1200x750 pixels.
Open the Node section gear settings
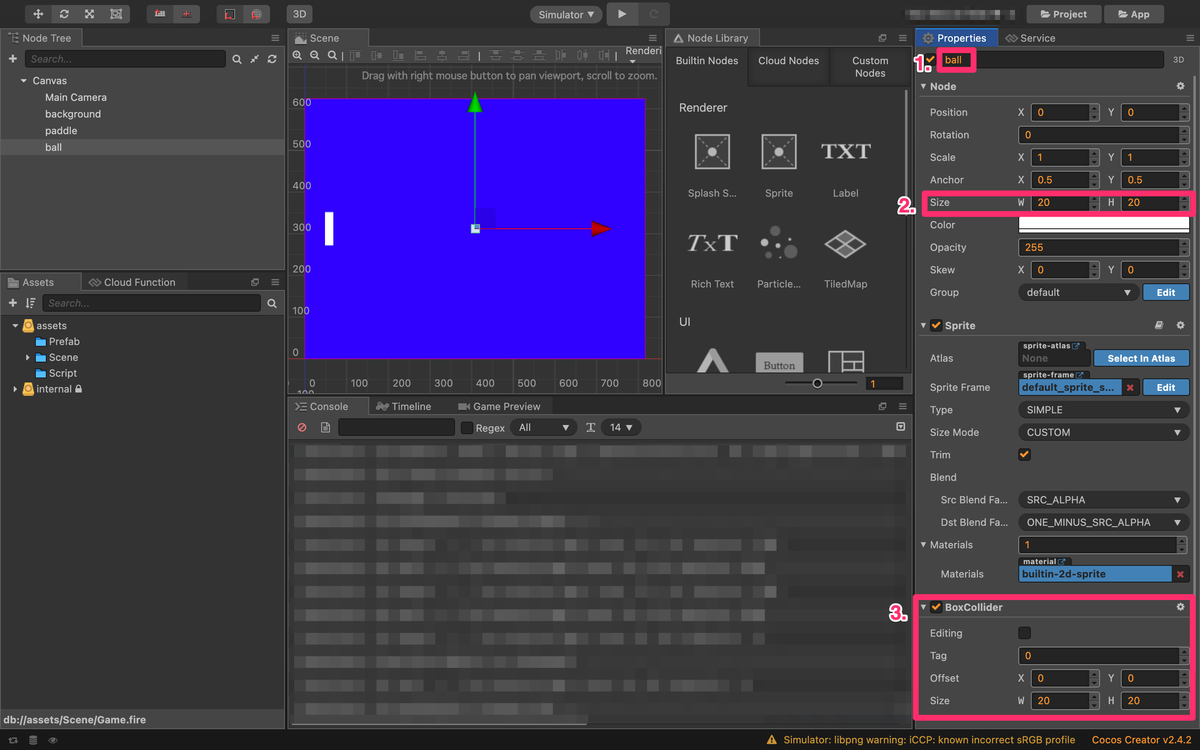pyautogui.click(x=1180, y=87)
